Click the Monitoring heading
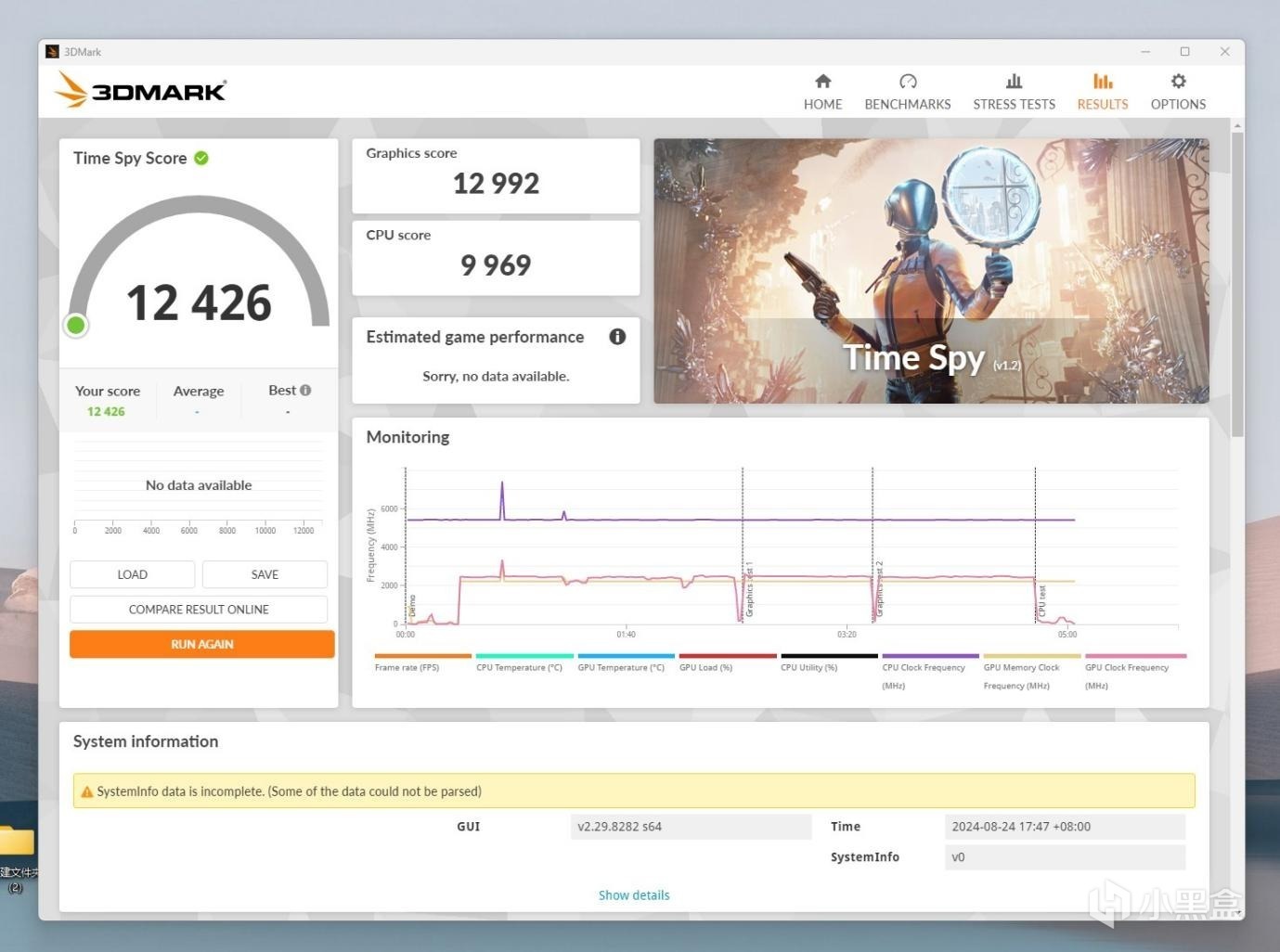1280x952 pixels. (x=407, y=437)
